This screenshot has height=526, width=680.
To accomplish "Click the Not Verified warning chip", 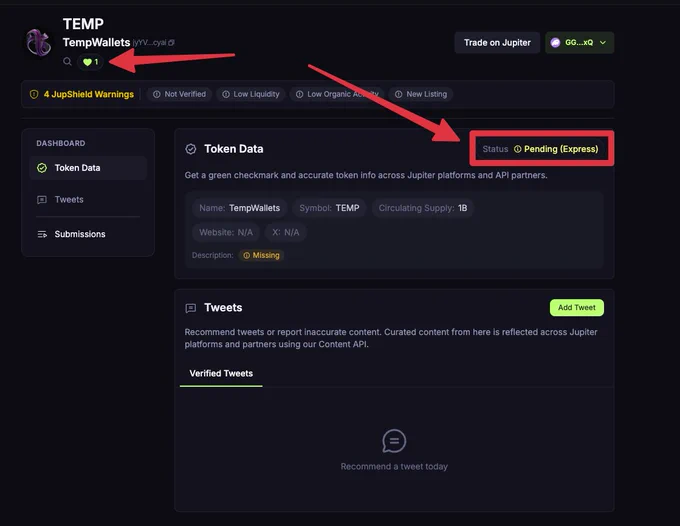I will (180, 94).
